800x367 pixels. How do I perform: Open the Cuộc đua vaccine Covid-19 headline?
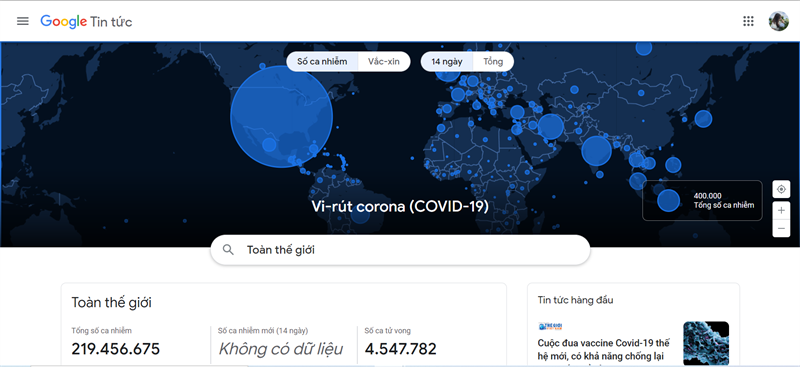point(604,349)
